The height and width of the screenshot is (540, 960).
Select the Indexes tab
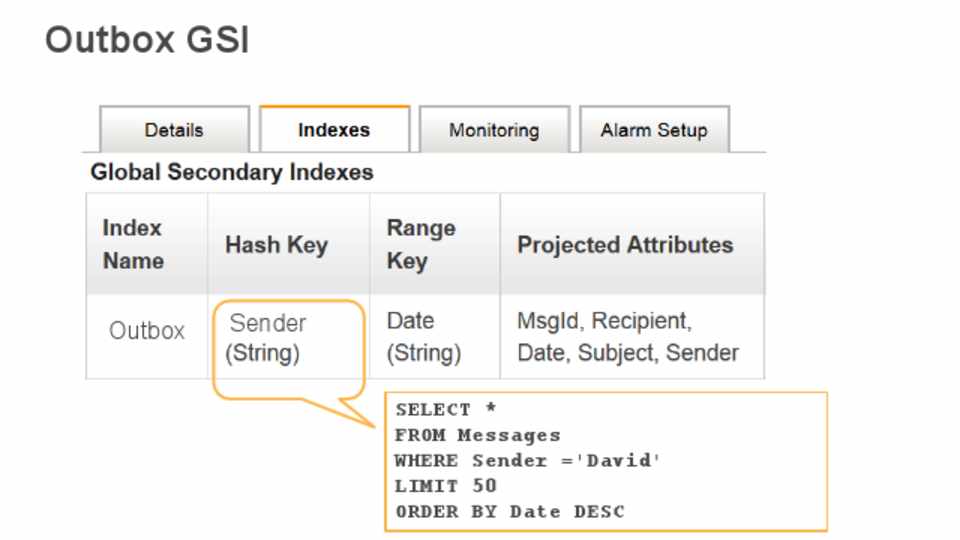334,130
